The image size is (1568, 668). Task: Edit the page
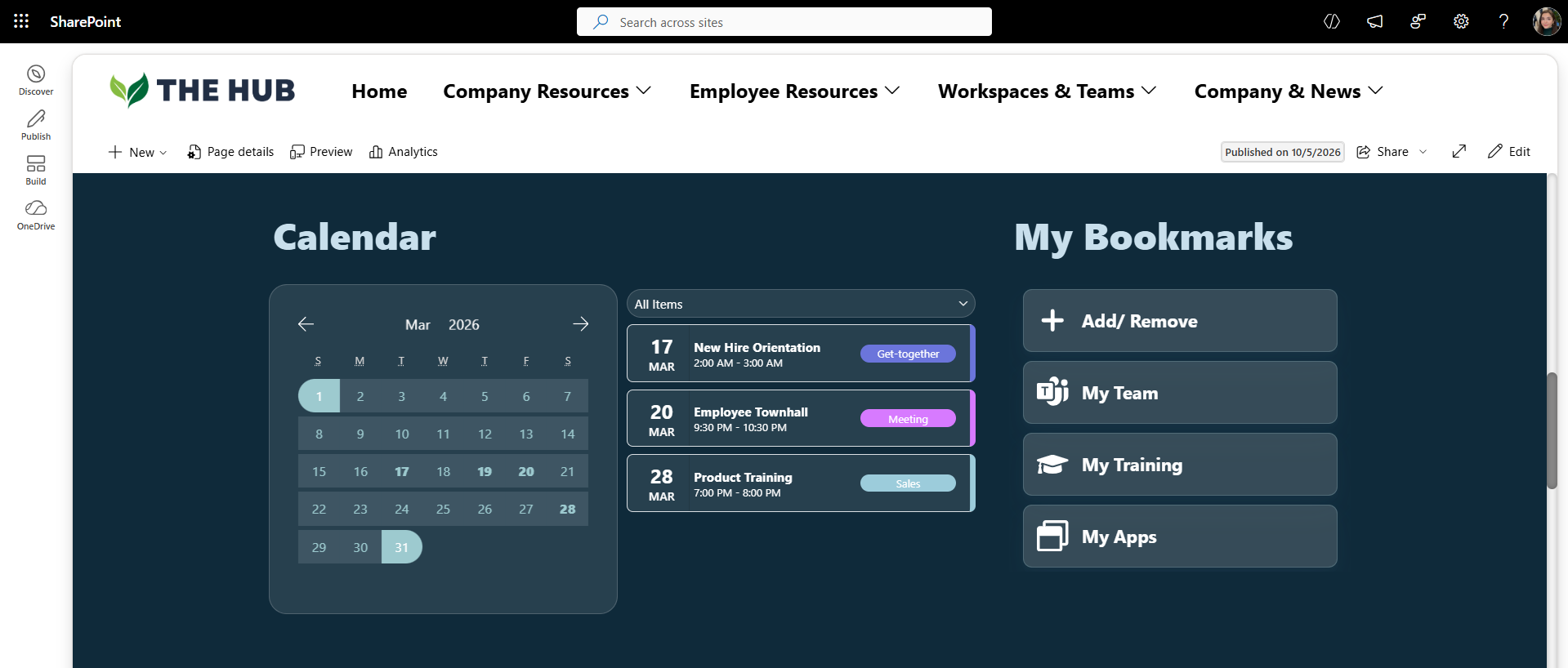[1509, 151]
